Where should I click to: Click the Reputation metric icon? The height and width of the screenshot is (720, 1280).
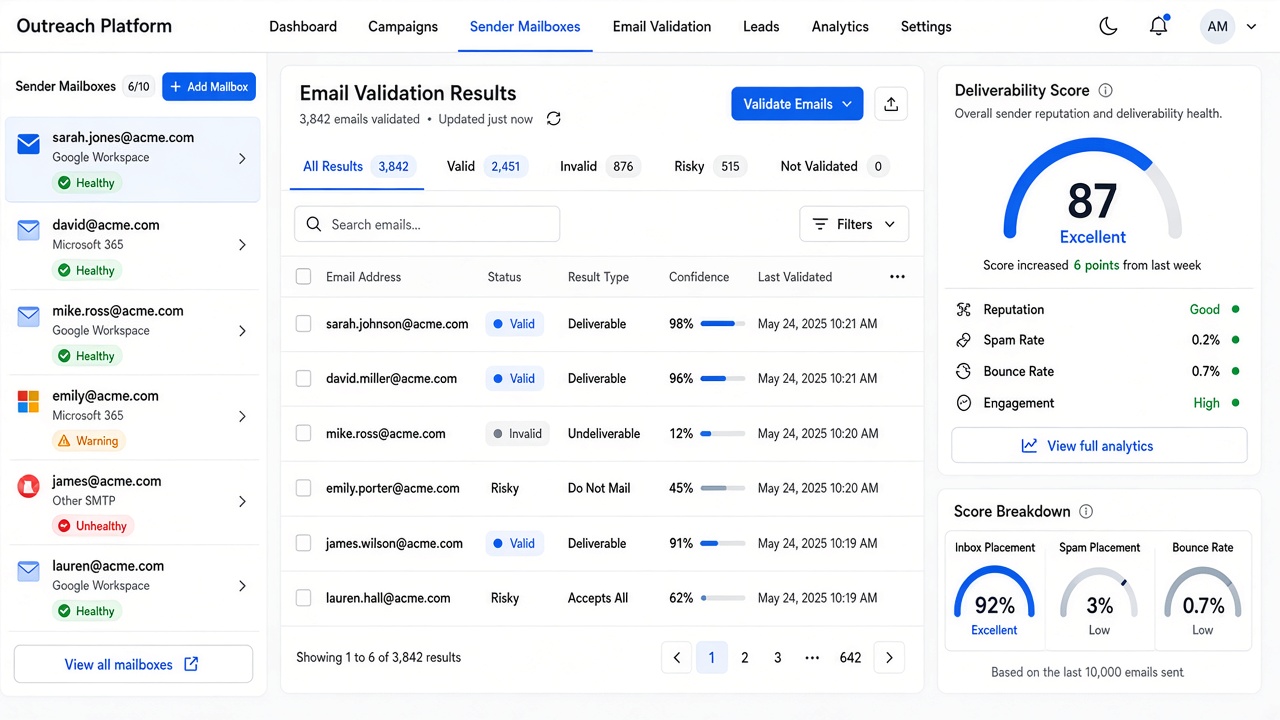coord(964,310)
